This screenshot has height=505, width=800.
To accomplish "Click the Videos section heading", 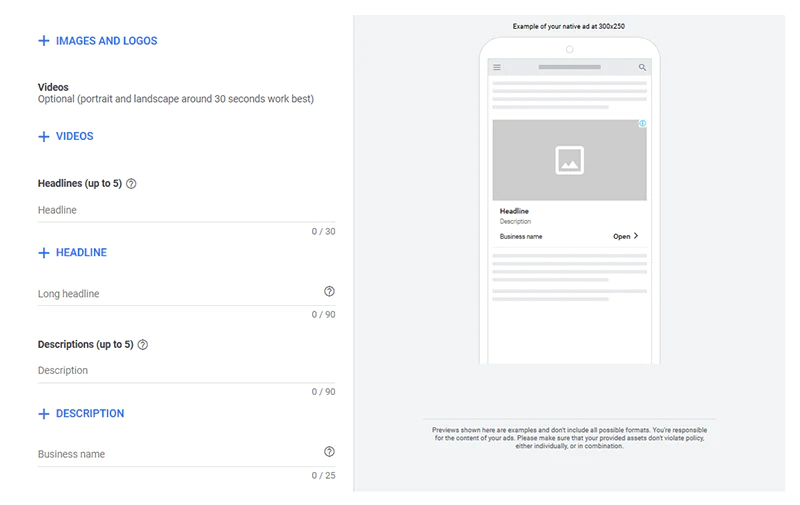I will [53, 87].
